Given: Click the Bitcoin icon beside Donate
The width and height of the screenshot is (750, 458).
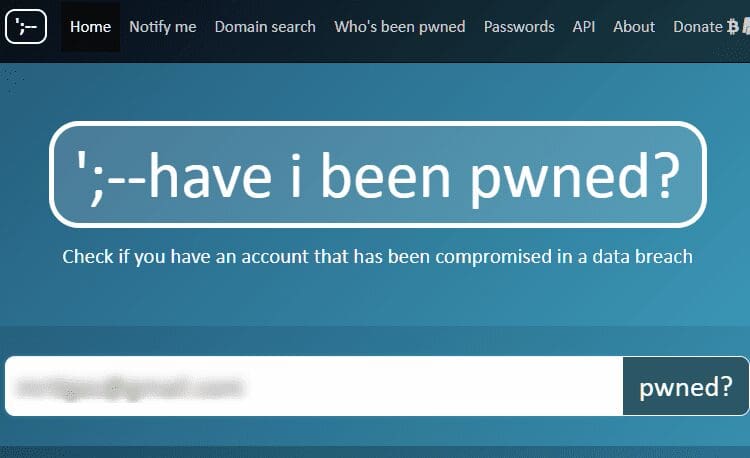Looking at the screenshot, I should [x=733, y=27].
